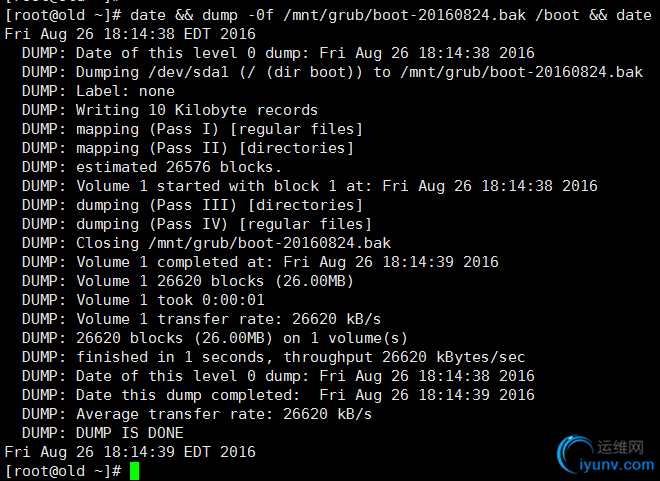
Task: Click 'DUMP IS DONE' line
Action: click(x=103, y=433)
